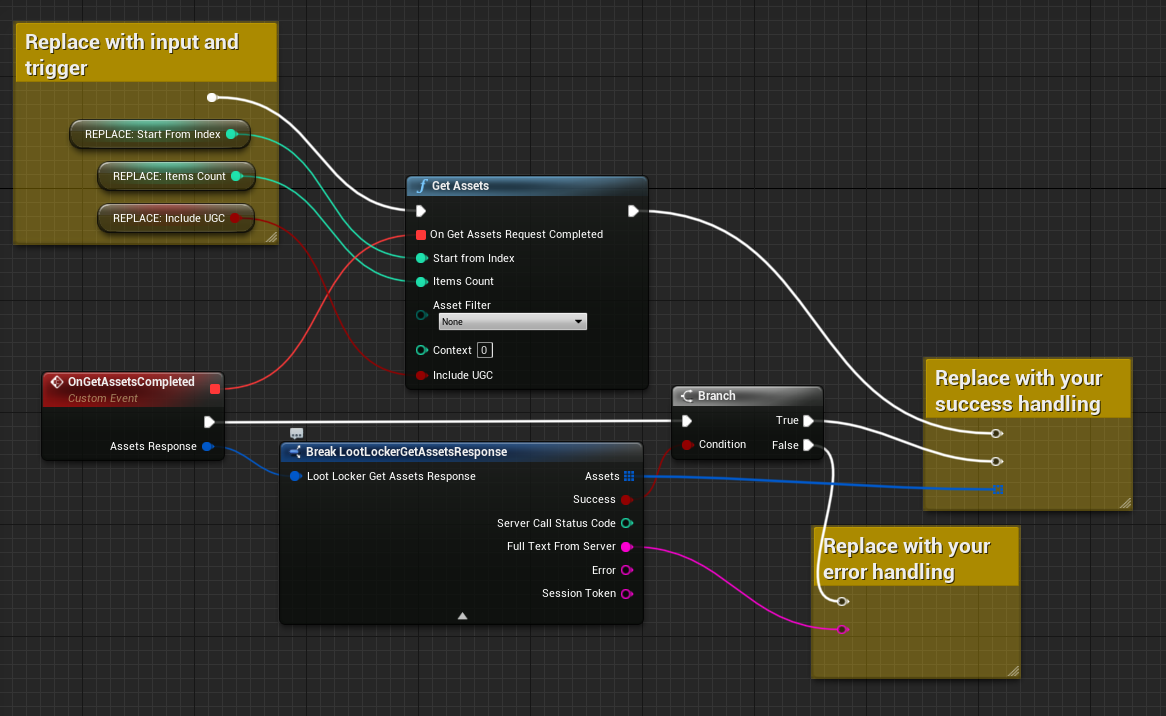1166x716 pixels.
Task: Click the Session Token output pin
Action: [x=627, y=594]
